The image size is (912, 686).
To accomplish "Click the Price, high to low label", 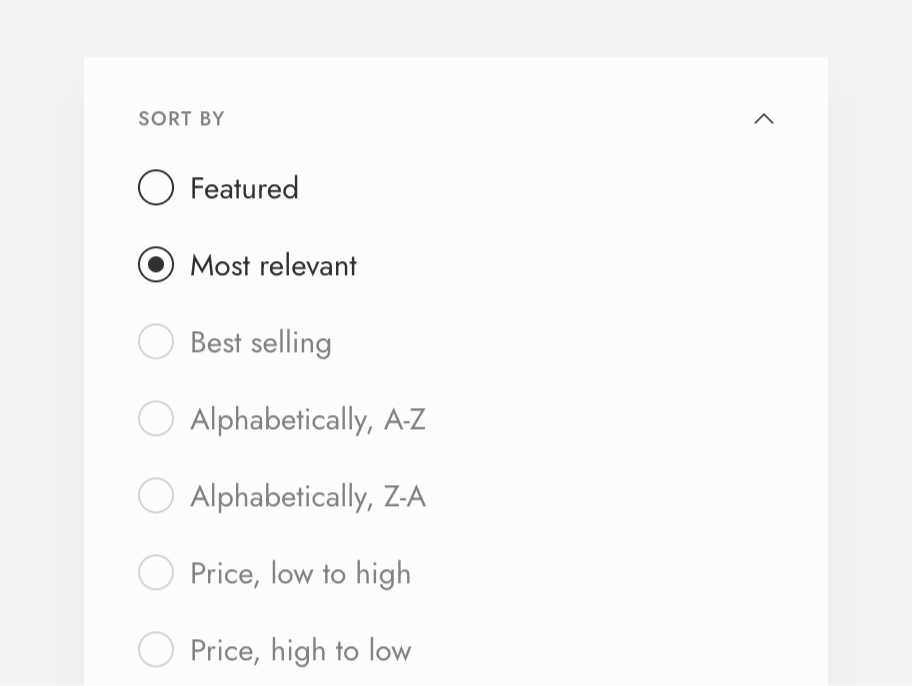I will pos(301,651).
